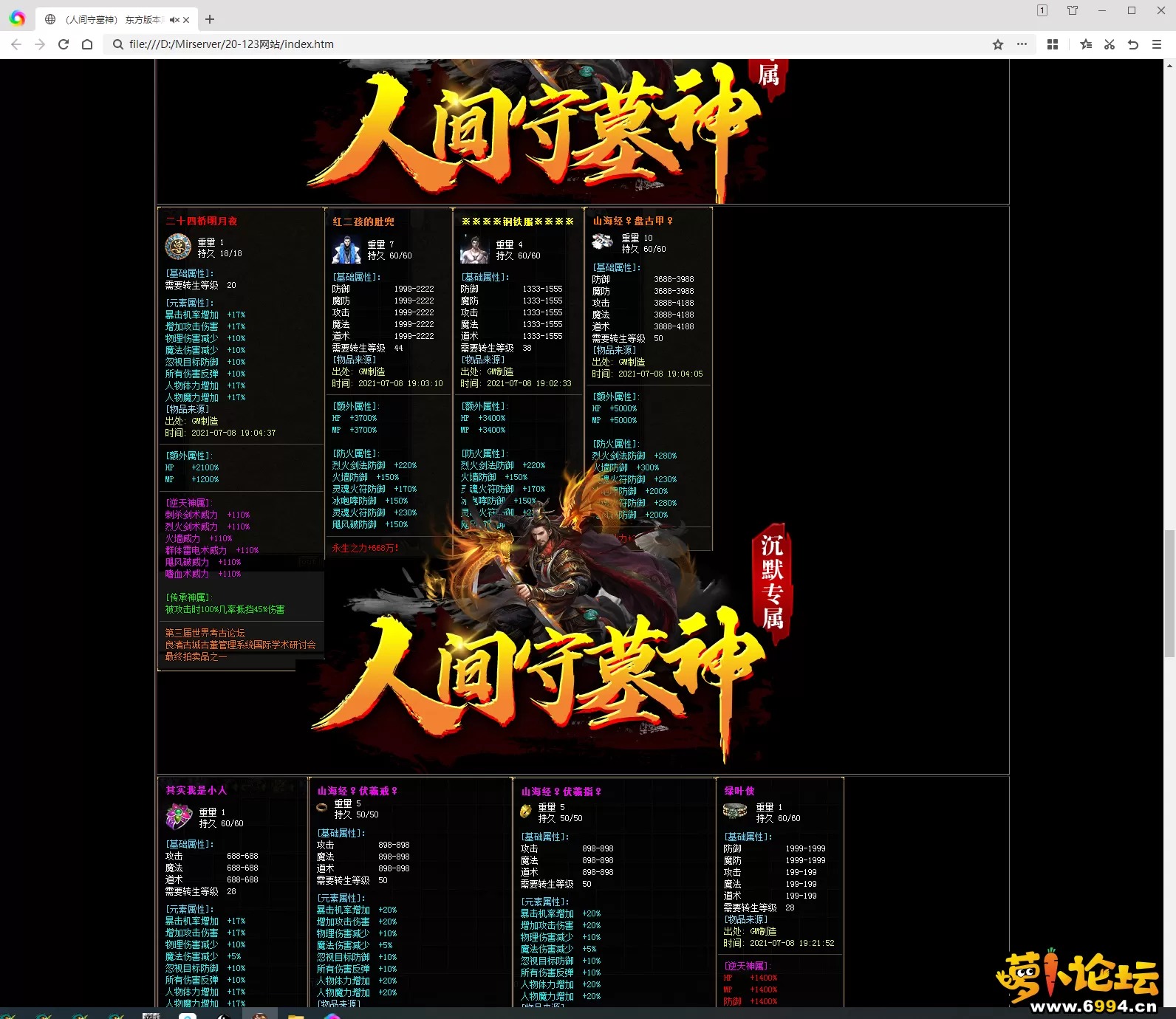
Task: Open the skin T-shirt icon
Action: click(1073, 10)
